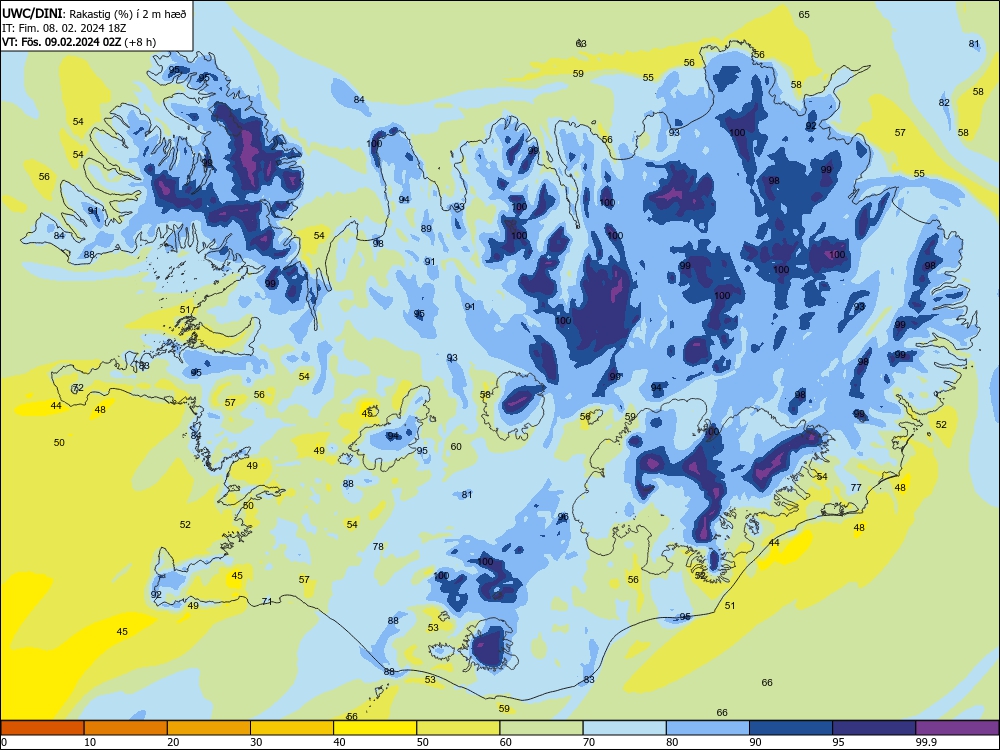The image size is (1000, 750).
Task: Click the humidity value '78' in southwest lowlands
Action: click(x=378, y=546)
